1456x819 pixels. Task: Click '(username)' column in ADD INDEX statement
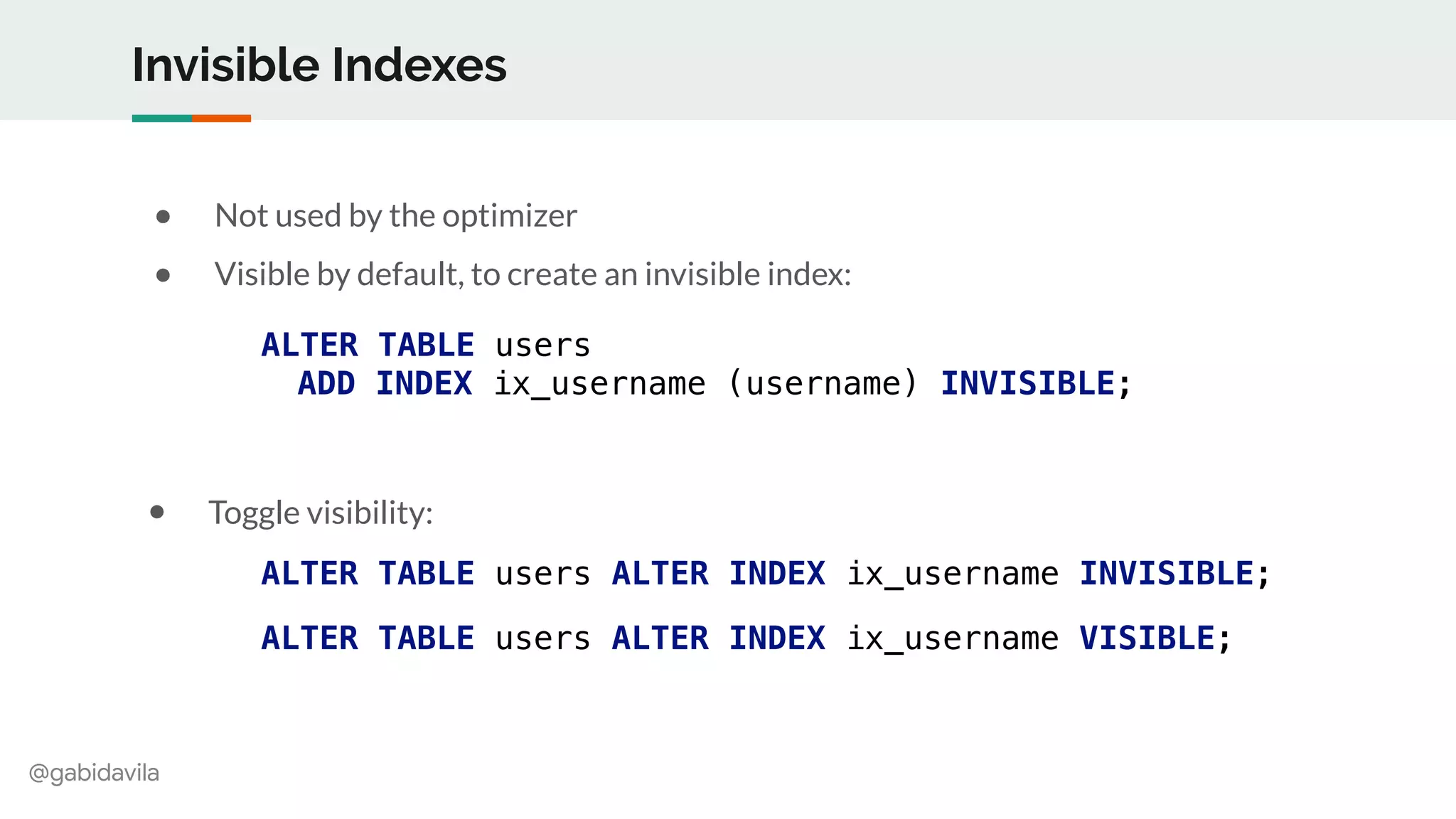pos(823,384)
